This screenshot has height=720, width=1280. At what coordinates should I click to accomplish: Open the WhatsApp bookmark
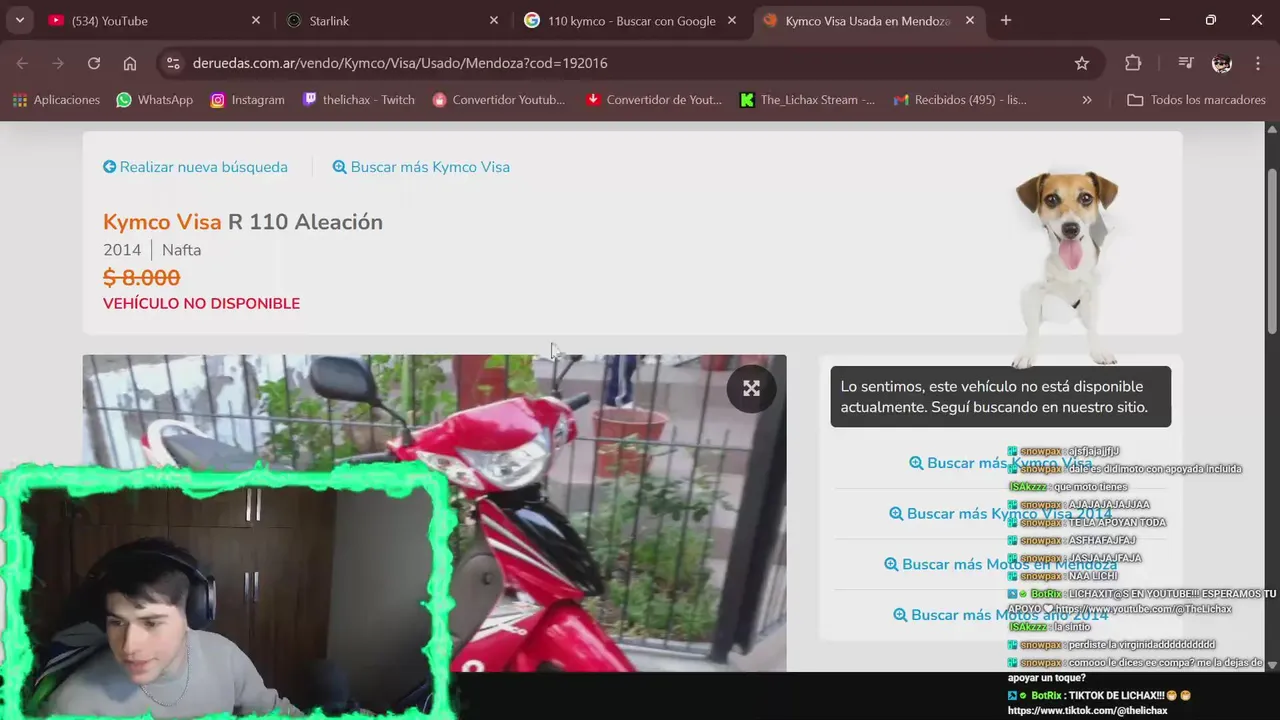click(155, 100)
